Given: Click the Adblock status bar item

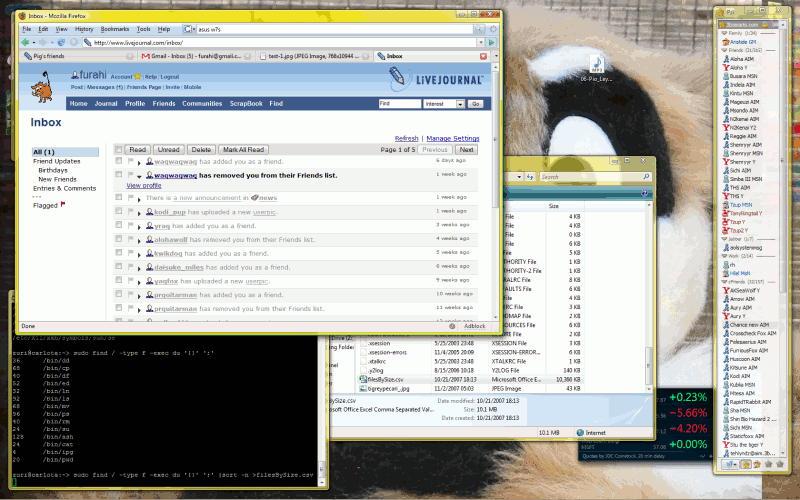Looking at the screenshot, I should point(474,326).
